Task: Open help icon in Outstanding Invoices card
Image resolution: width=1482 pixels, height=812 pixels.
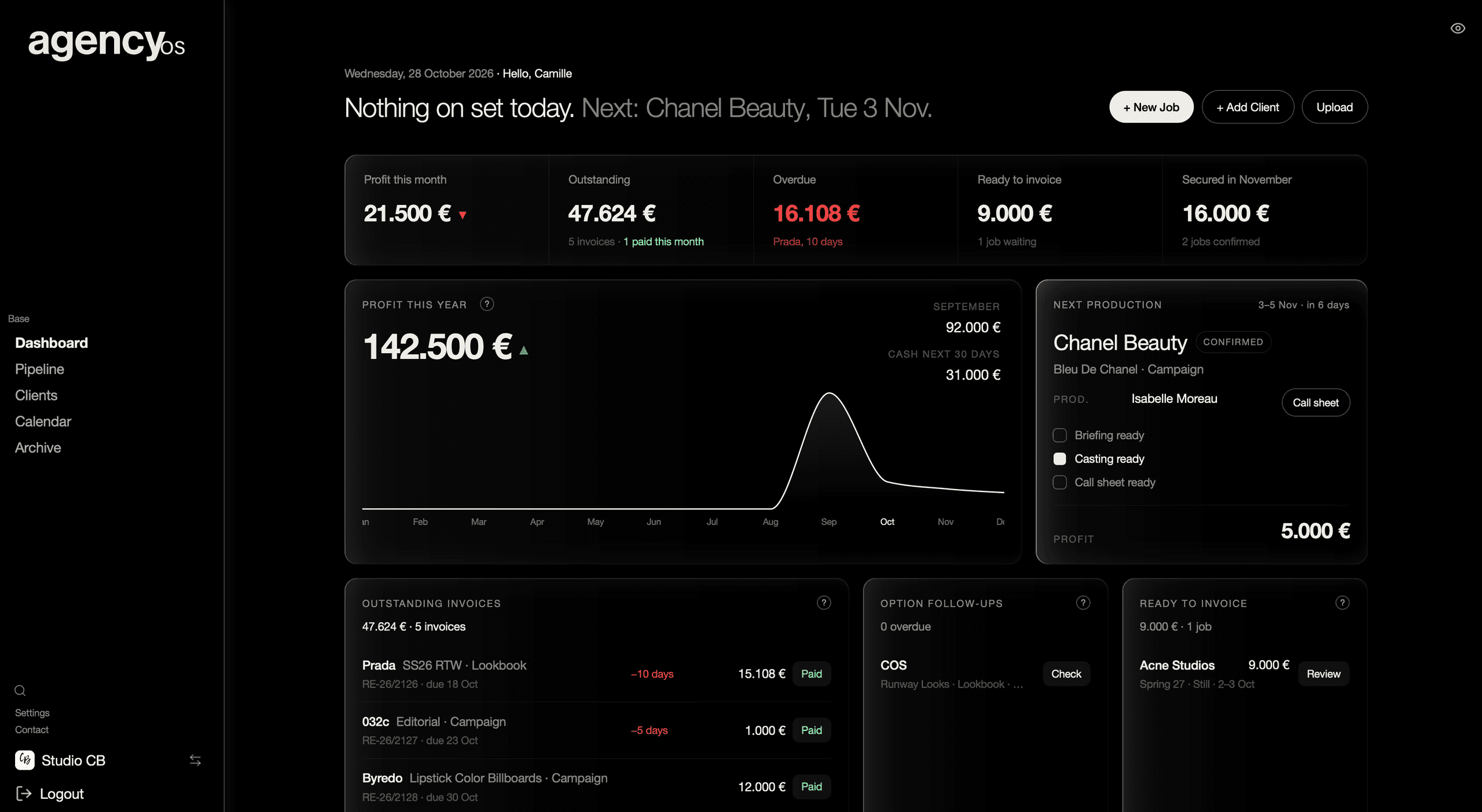Action: point(824,603)
